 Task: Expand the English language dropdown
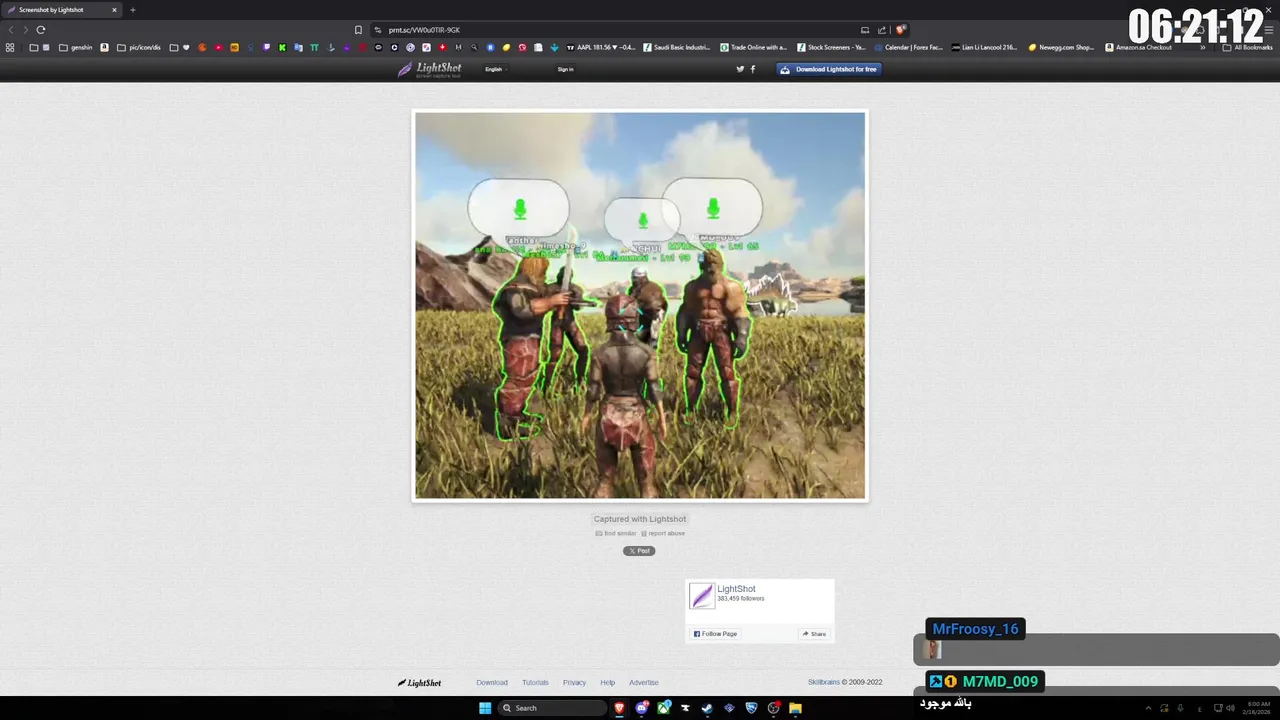pyautogui.click(x=496, y=69)
